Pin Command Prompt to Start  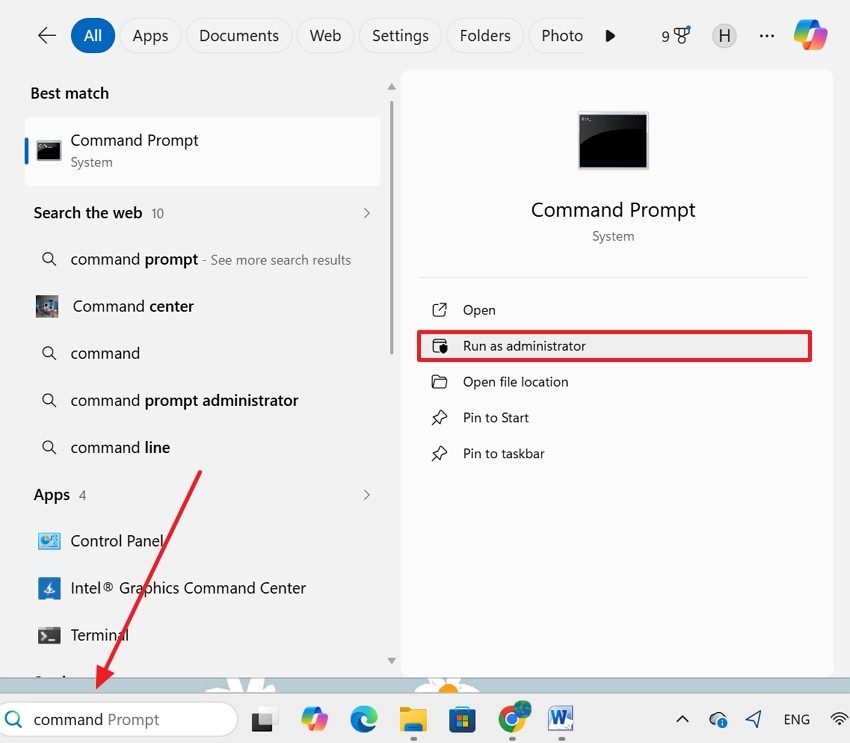tap(614, 418)
